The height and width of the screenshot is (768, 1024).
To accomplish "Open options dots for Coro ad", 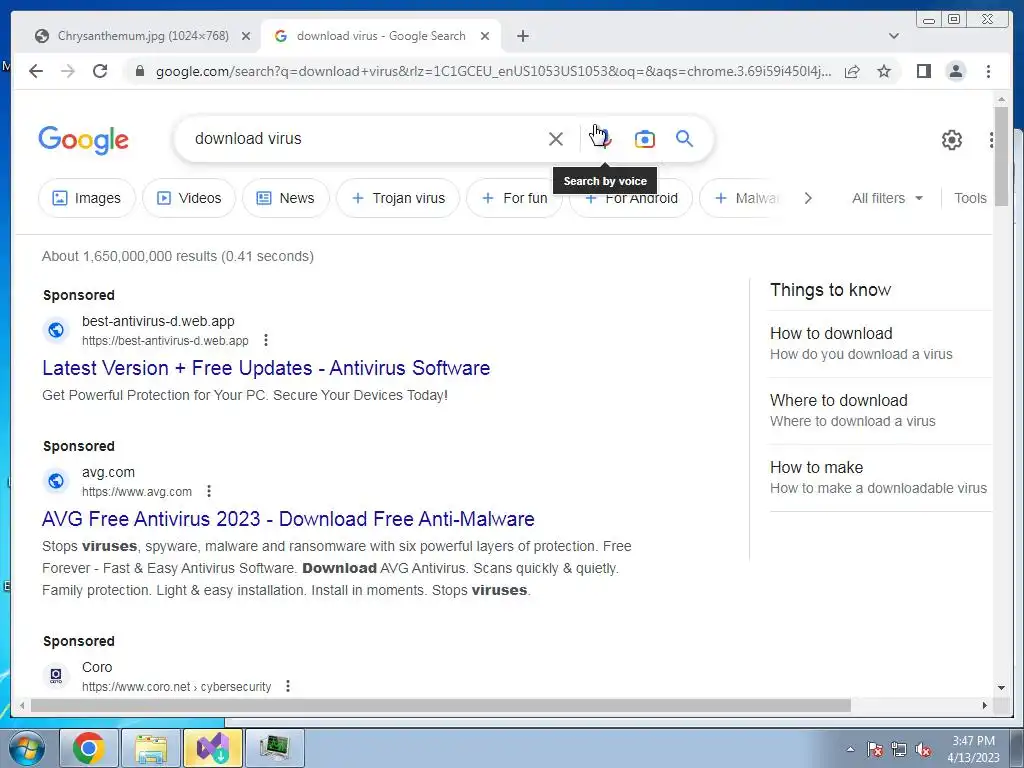I will pyautogui.click(x=288, y=686).
